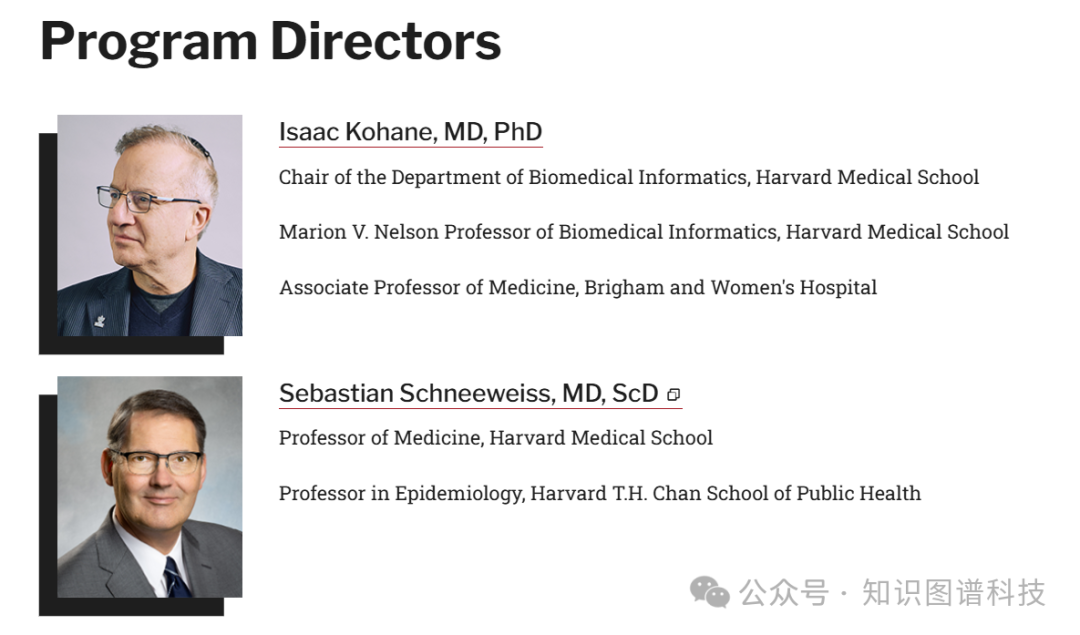Click the WeChat logo icon in the watermark
The width and height of the screenshot is (1080, 635).
pos(709,593)
